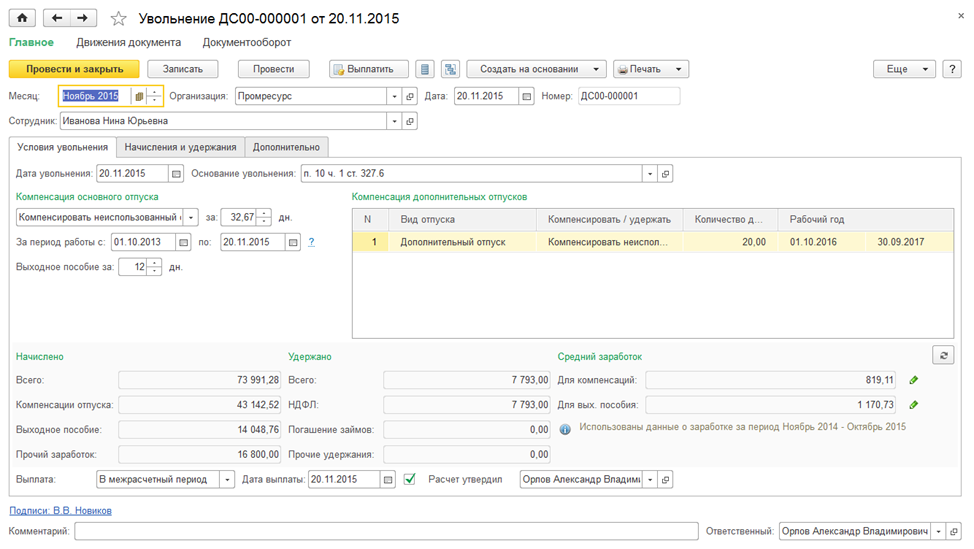The height and width of the screenshot is (549, 974).
Task: Toggle the Расчет утвердил checkbox
Action: [x=409, y=479]
